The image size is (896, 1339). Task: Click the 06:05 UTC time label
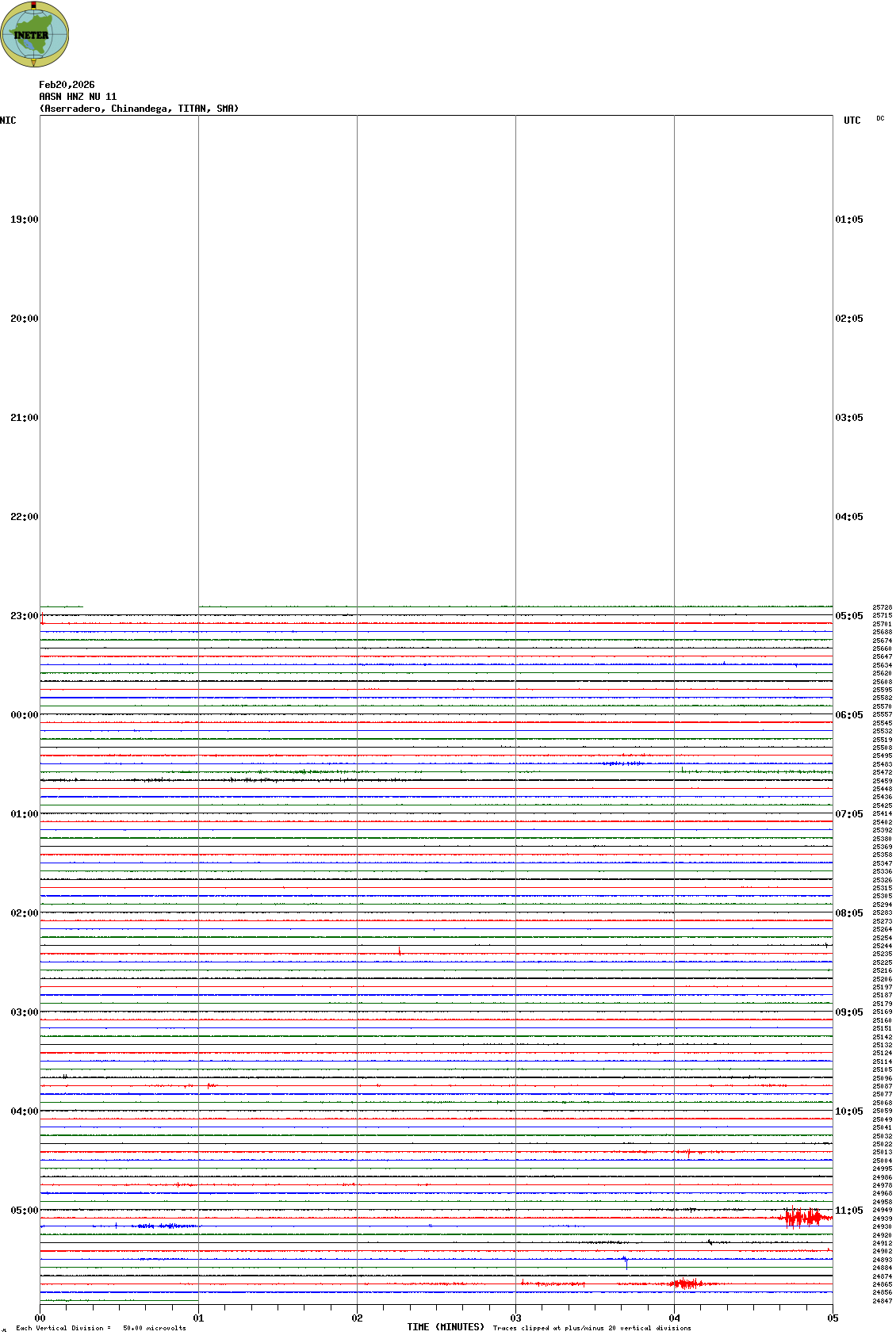point(848,715)
